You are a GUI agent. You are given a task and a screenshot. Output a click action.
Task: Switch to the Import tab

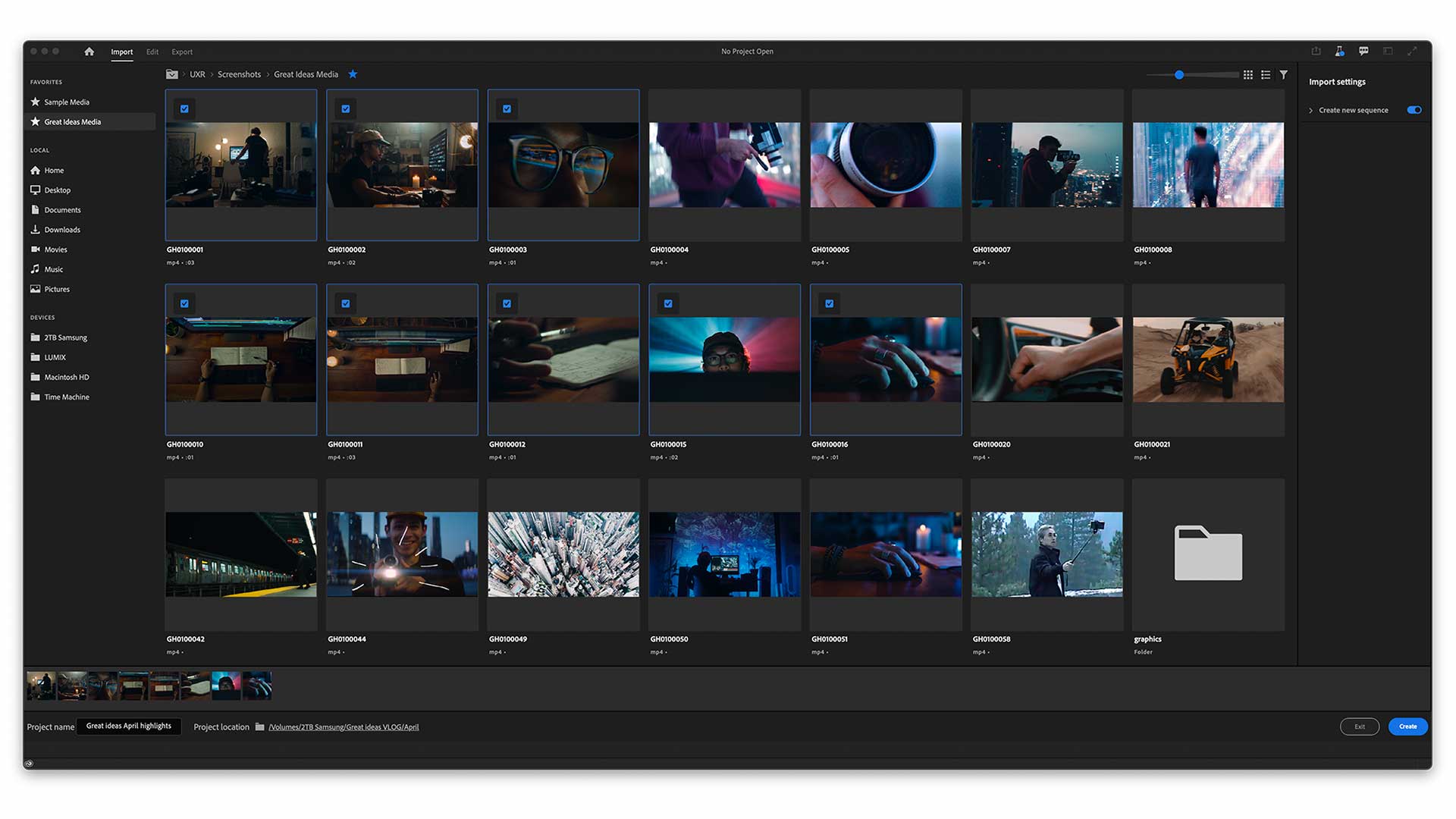pyautogui.click(x=121, y=52)
